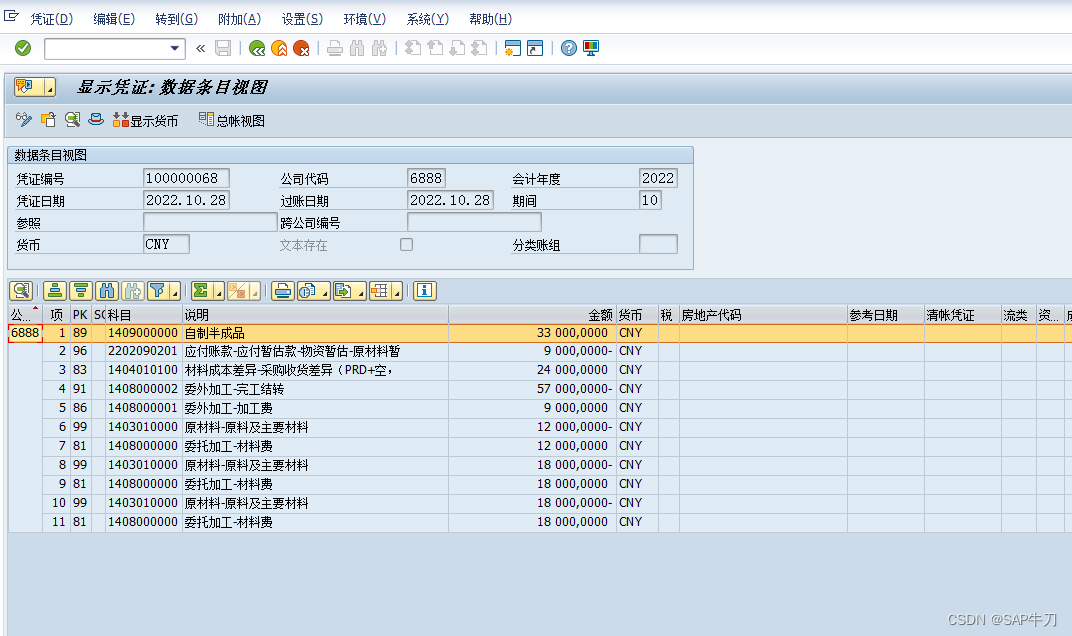Click account 1404010100 in row 3
Image resolution: width=1072 pixels, height=636 pixels.
[143, 370]
